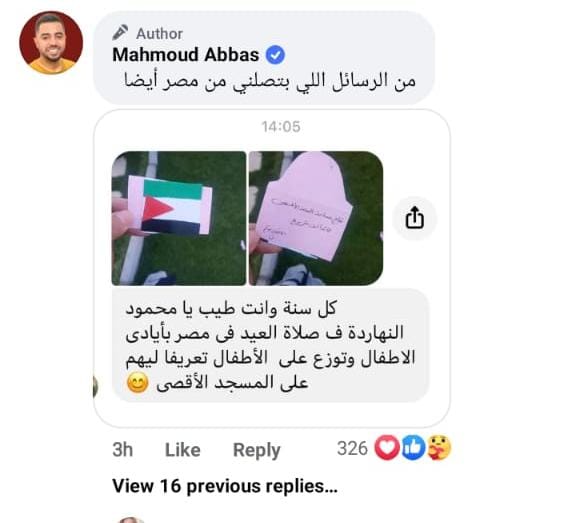This screenshot has height=523, width=576.
Task: Reply to this comment
Action: (x=256, y=450)
